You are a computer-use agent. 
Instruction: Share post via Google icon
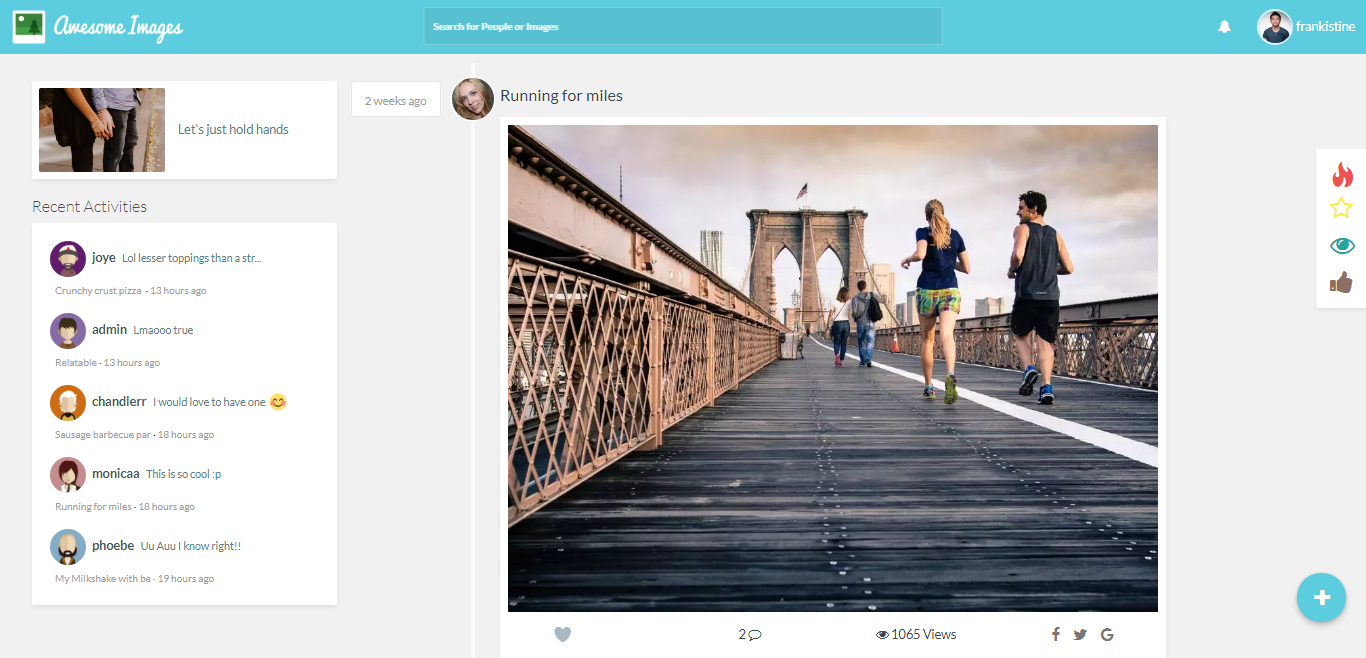click(1107, 634)
